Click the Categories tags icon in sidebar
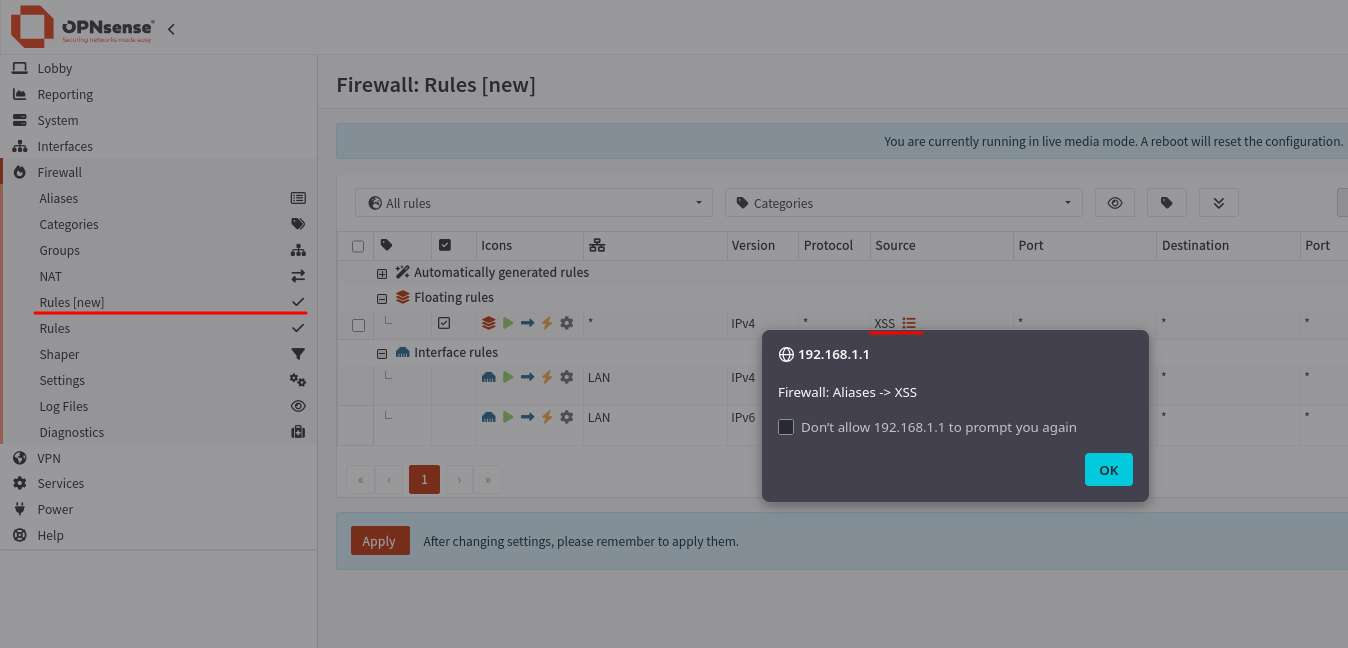Image resolution: width=1348 pixels, height=648 pixels. tap(298, 224)
